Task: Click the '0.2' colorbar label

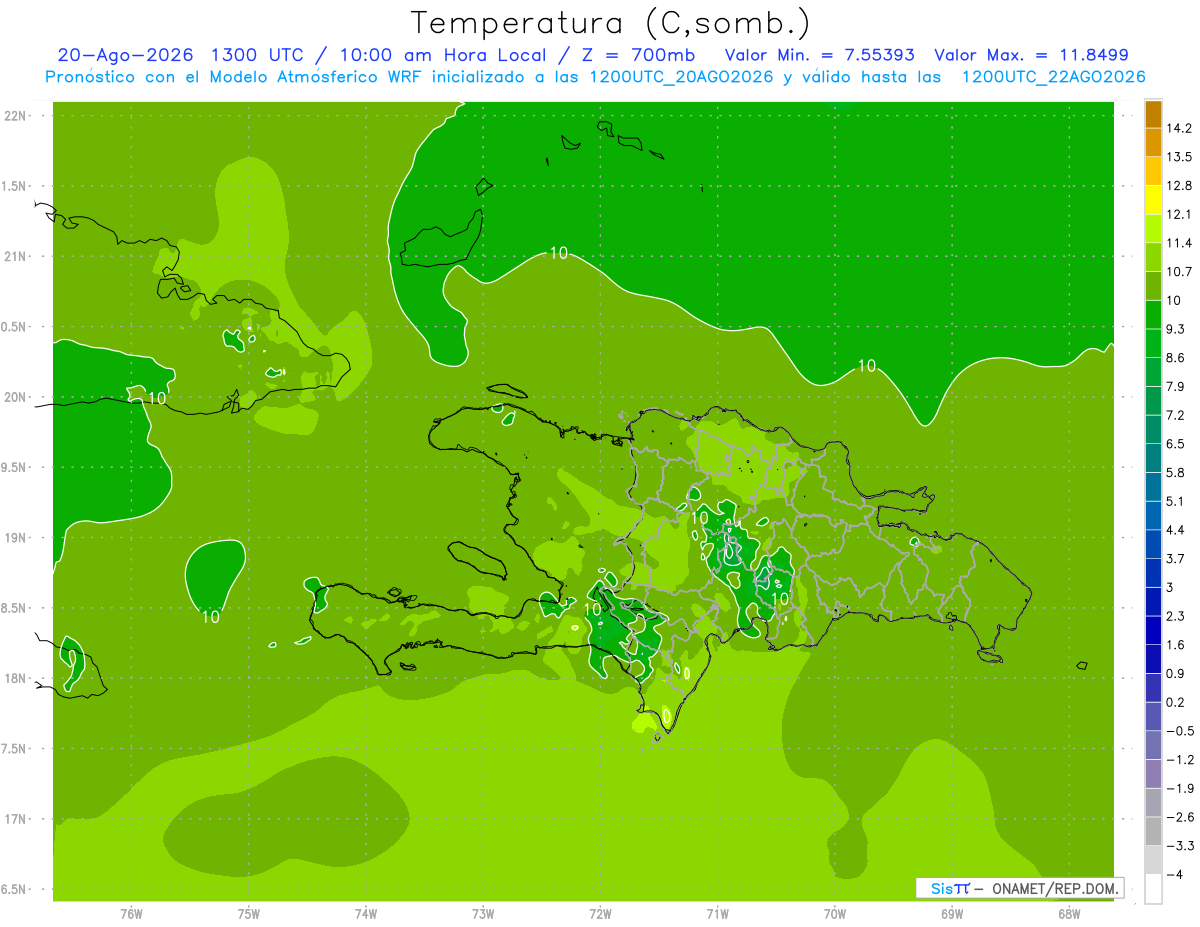Action: click(1175, 702)
